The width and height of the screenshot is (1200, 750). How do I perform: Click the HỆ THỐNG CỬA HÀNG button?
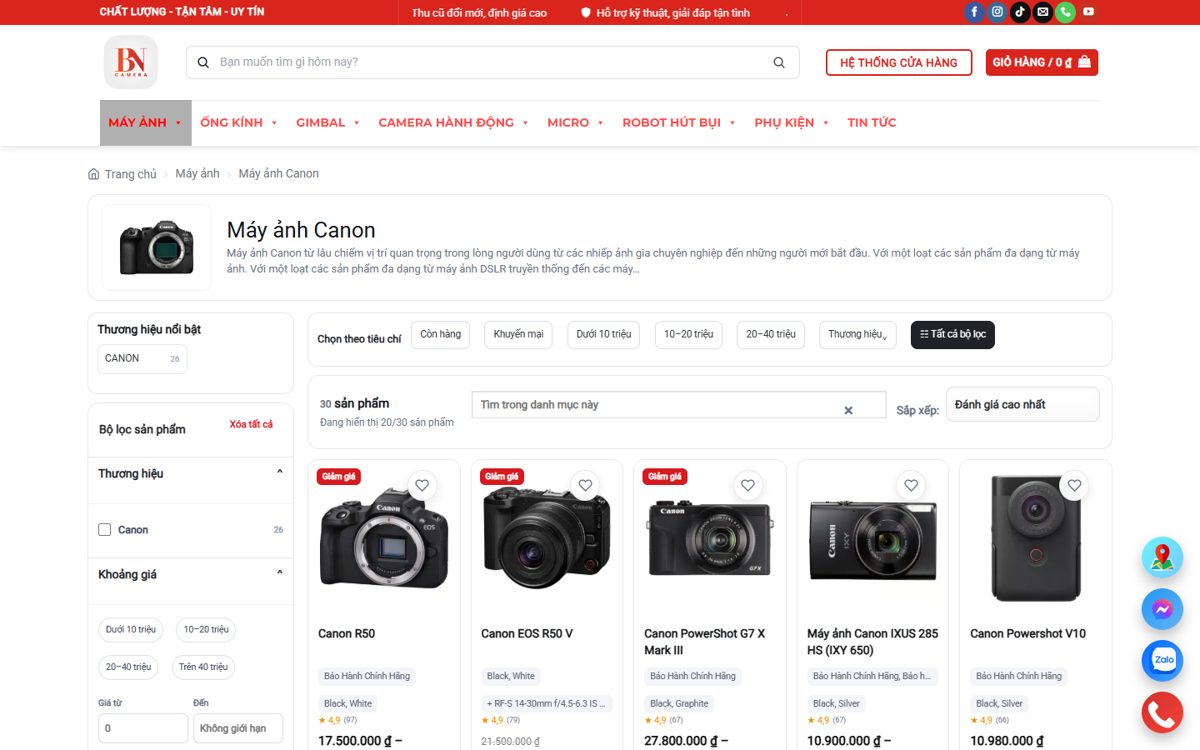click(x=899, y=63)
